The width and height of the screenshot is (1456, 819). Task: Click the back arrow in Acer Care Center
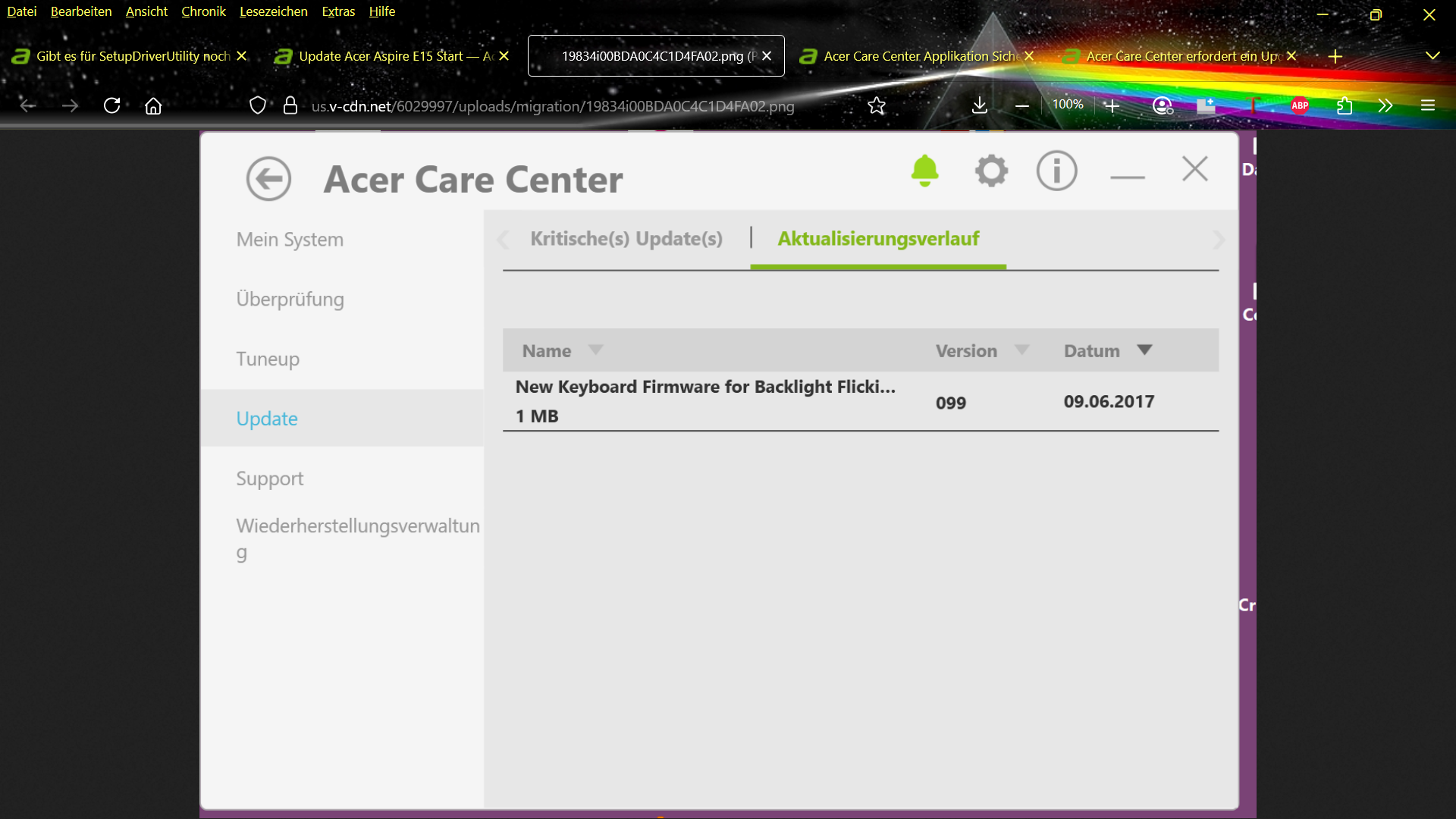click(x=268, y=179)
